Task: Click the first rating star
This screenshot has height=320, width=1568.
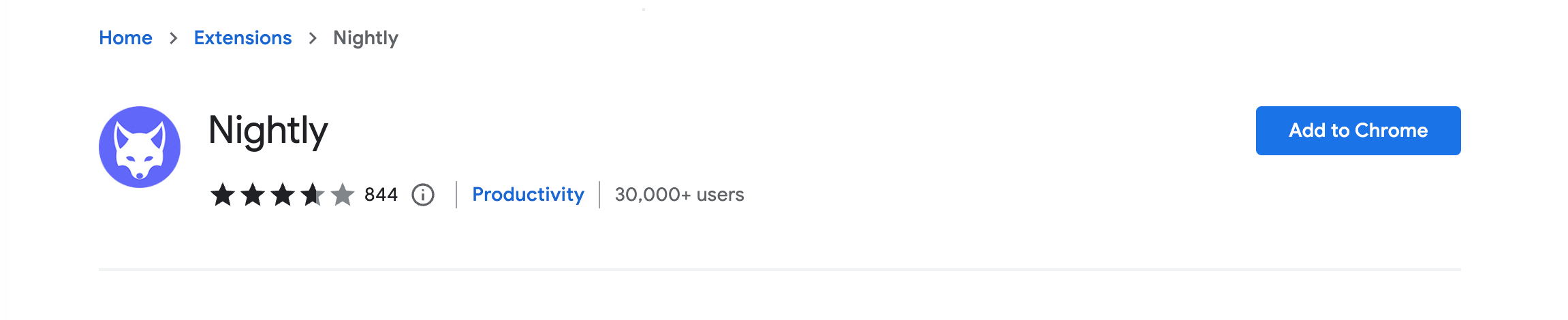Action: coord(223,195)
